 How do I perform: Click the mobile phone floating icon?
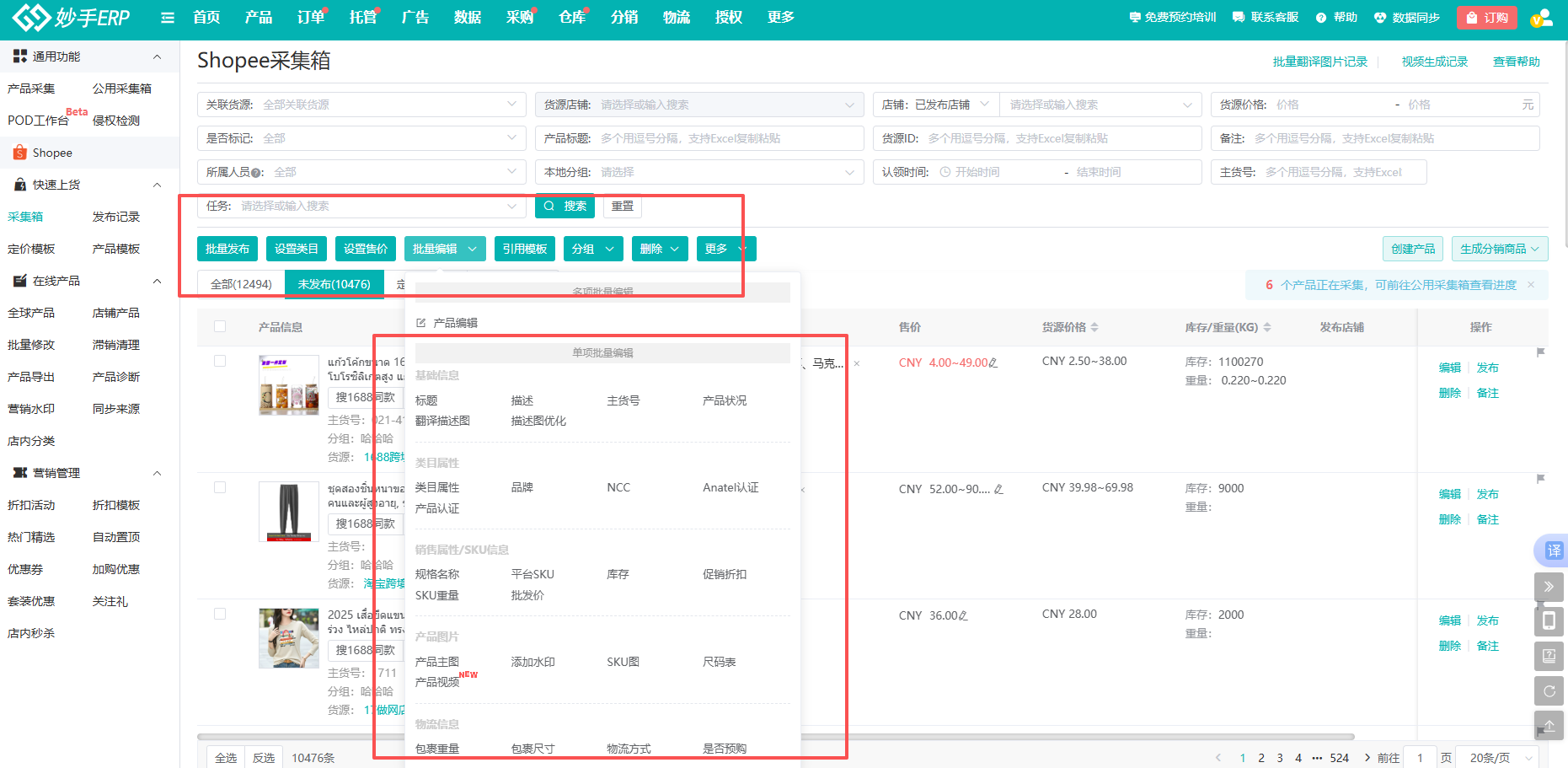pyautogui.click(x=1549, y=621)
